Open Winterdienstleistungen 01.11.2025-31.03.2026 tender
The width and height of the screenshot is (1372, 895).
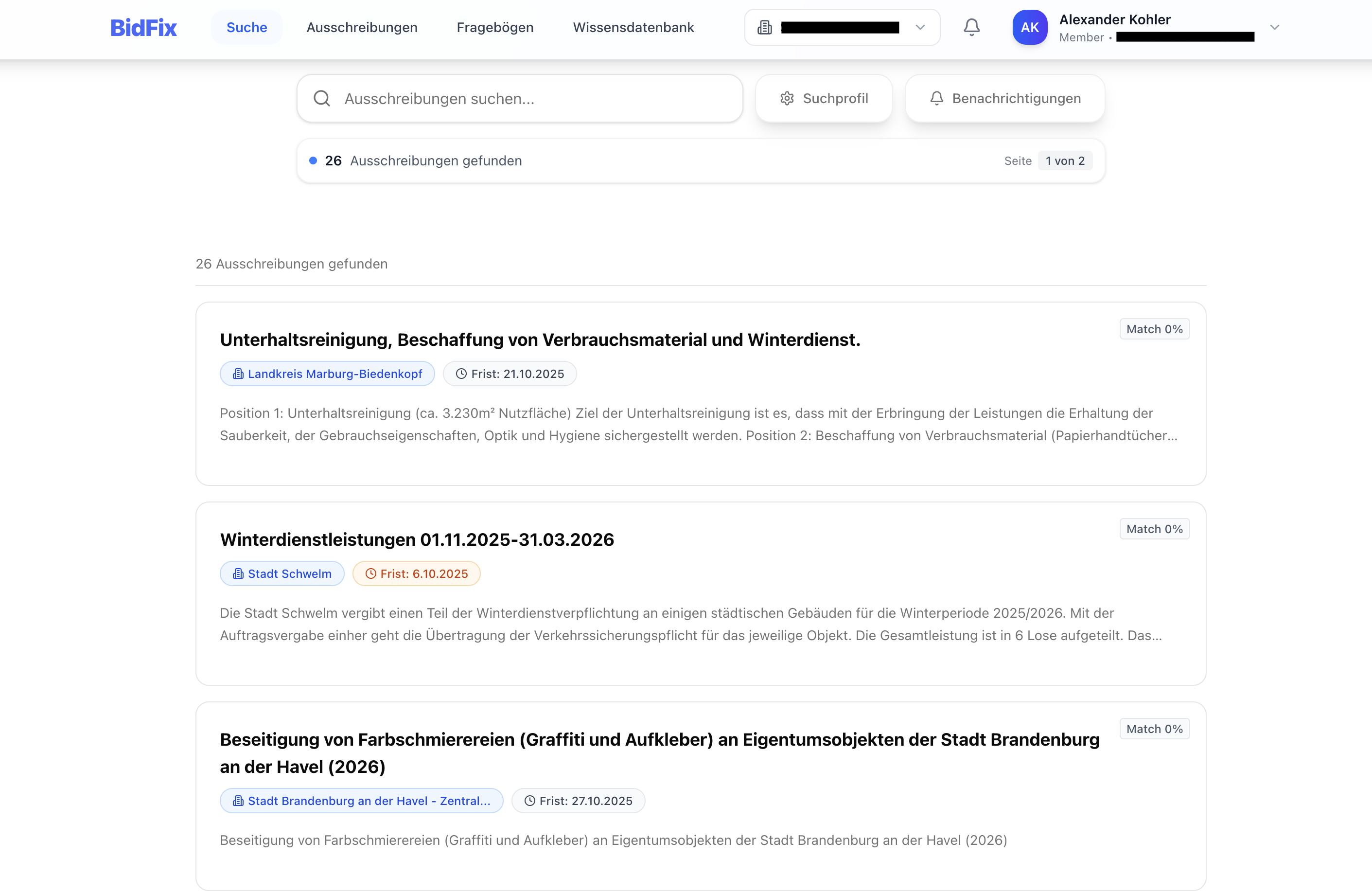click(x=417, y=540)
